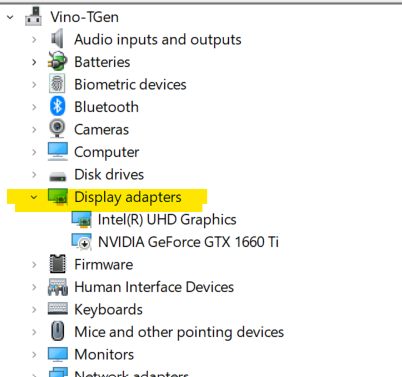Collapse the Vino-TGen root node

point(10,17)
